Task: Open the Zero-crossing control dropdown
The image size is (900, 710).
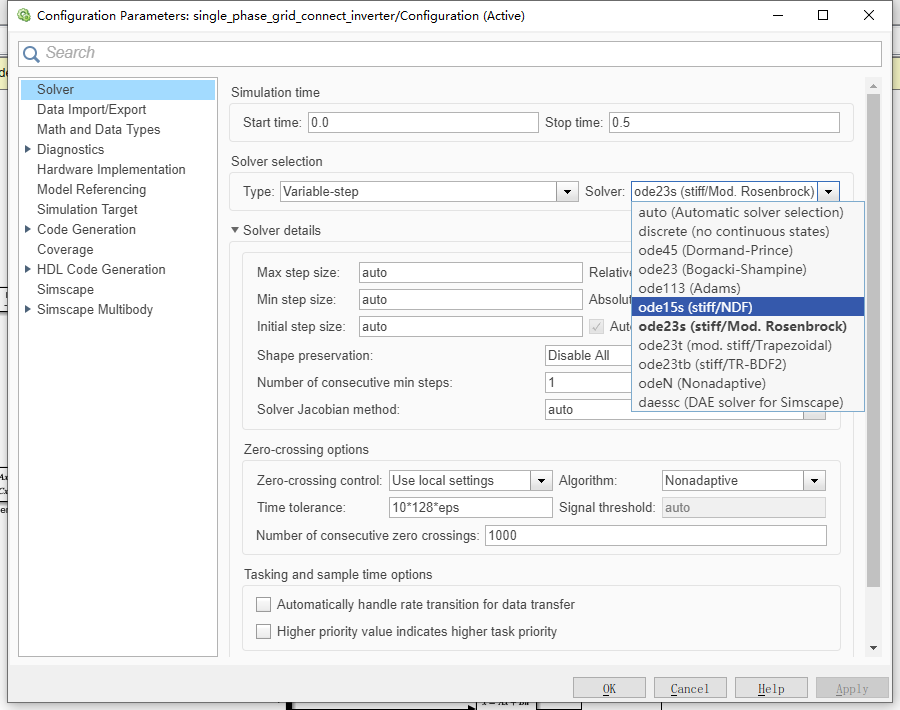Action: coord(541,480)
